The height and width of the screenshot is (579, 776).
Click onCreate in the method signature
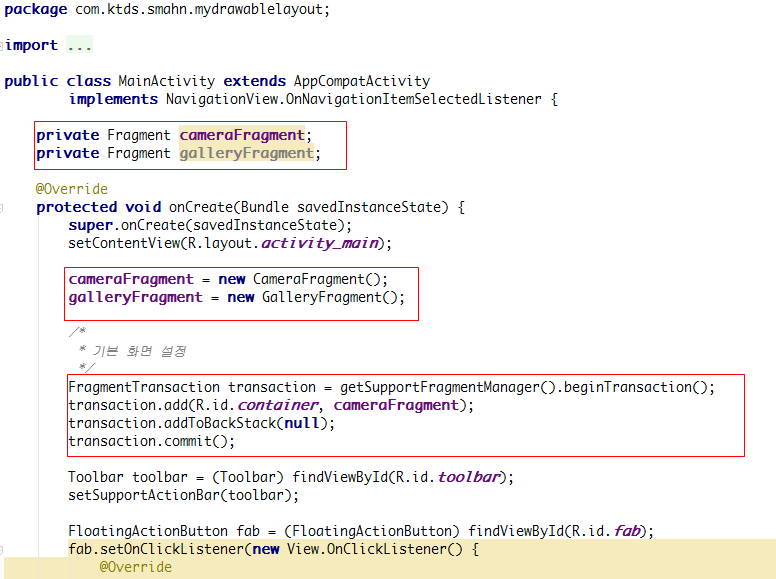pos(201,207)
